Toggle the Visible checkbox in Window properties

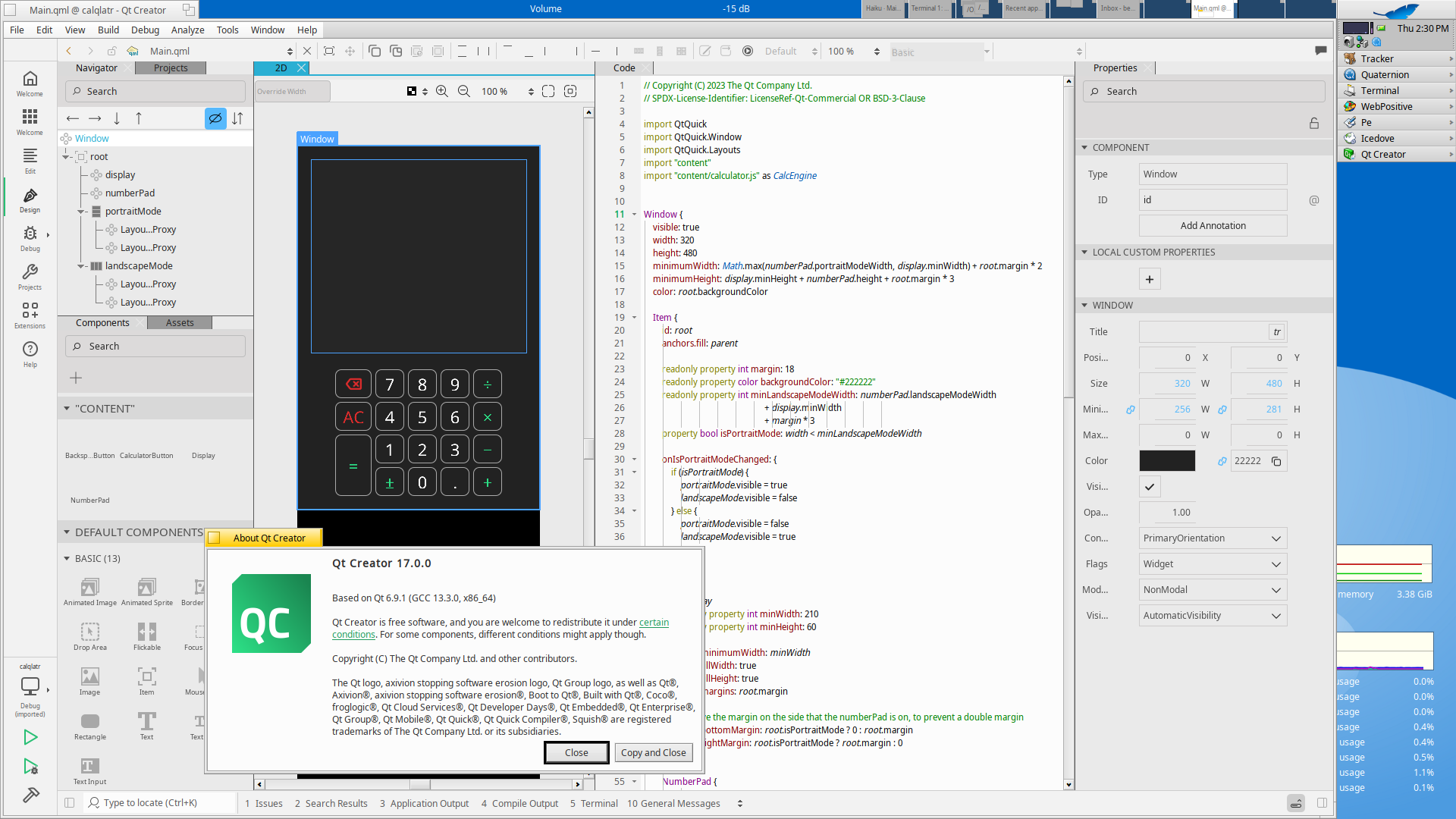1150,487
